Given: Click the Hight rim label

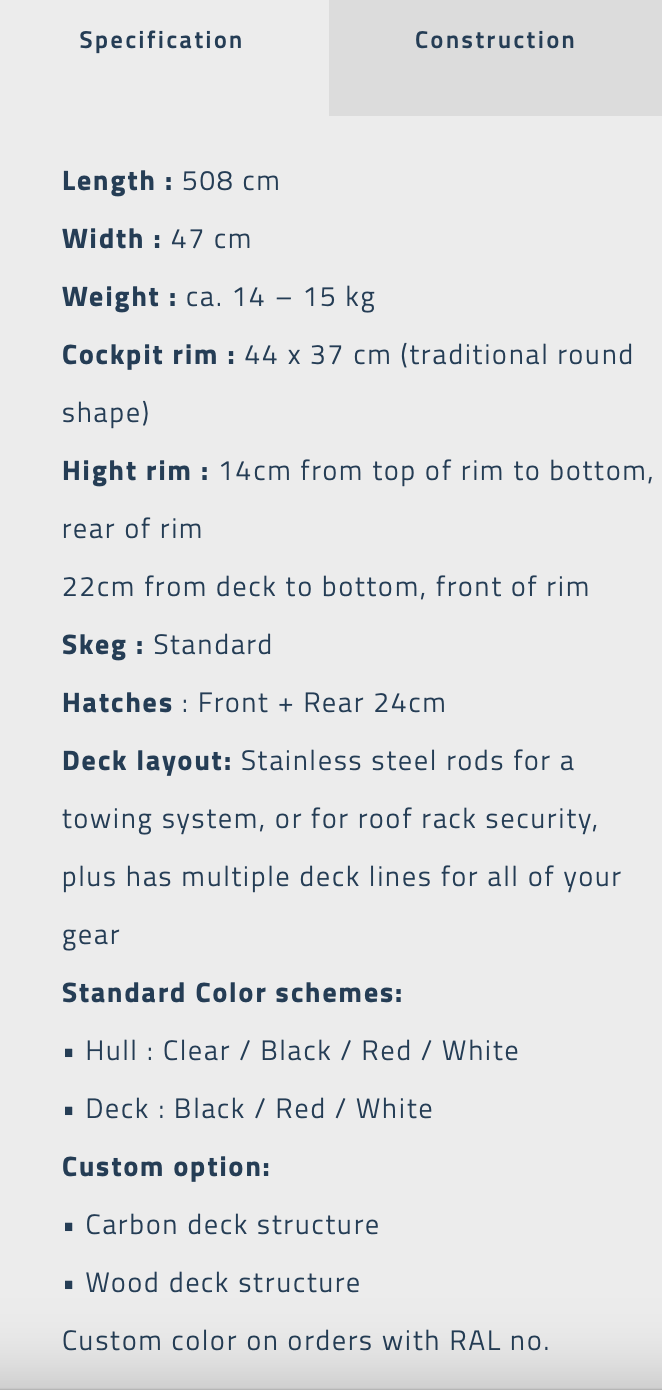Looking at the screenshot, I should [135, 471].
